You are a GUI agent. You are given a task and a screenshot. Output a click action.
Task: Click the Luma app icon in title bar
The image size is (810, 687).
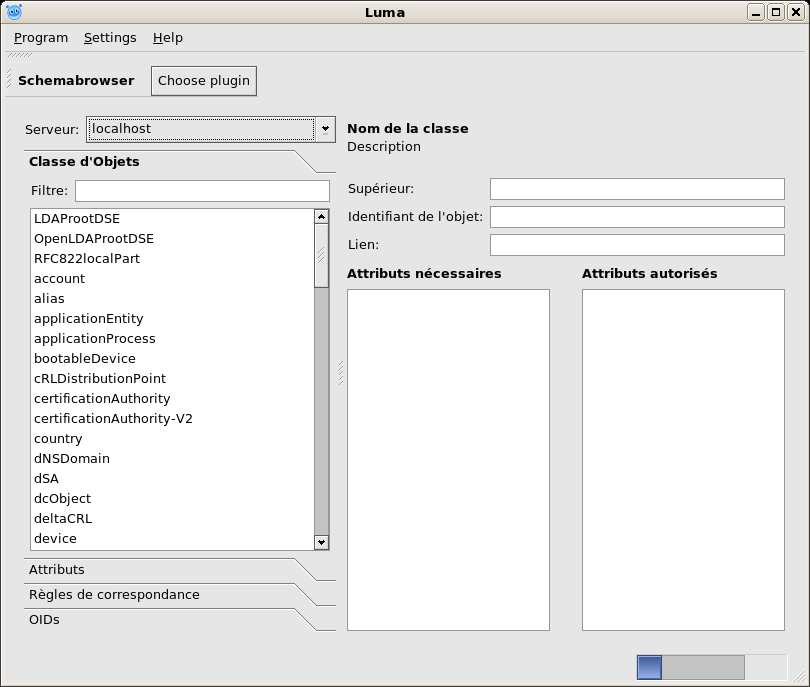[x=14, y=12]
